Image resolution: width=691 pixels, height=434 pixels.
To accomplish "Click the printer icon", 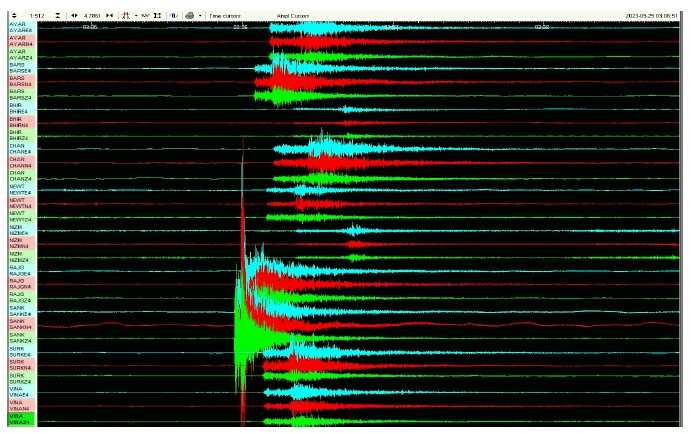I will click(x=190, y=16).
